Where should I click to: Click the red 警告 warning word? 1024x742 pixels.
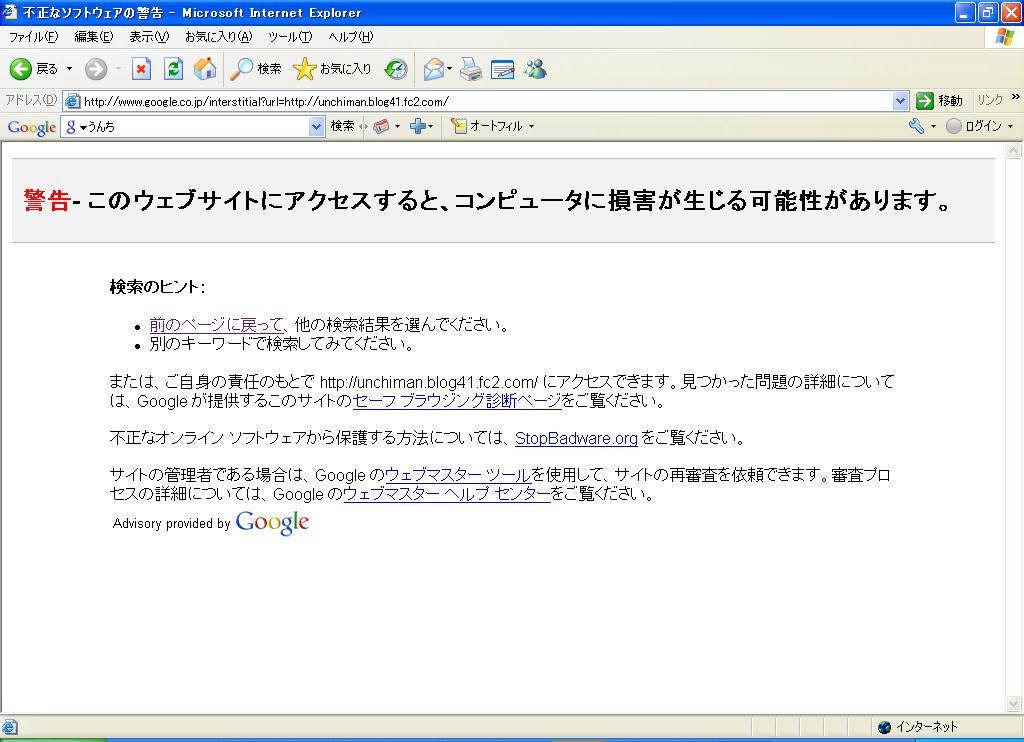point(47,201)
